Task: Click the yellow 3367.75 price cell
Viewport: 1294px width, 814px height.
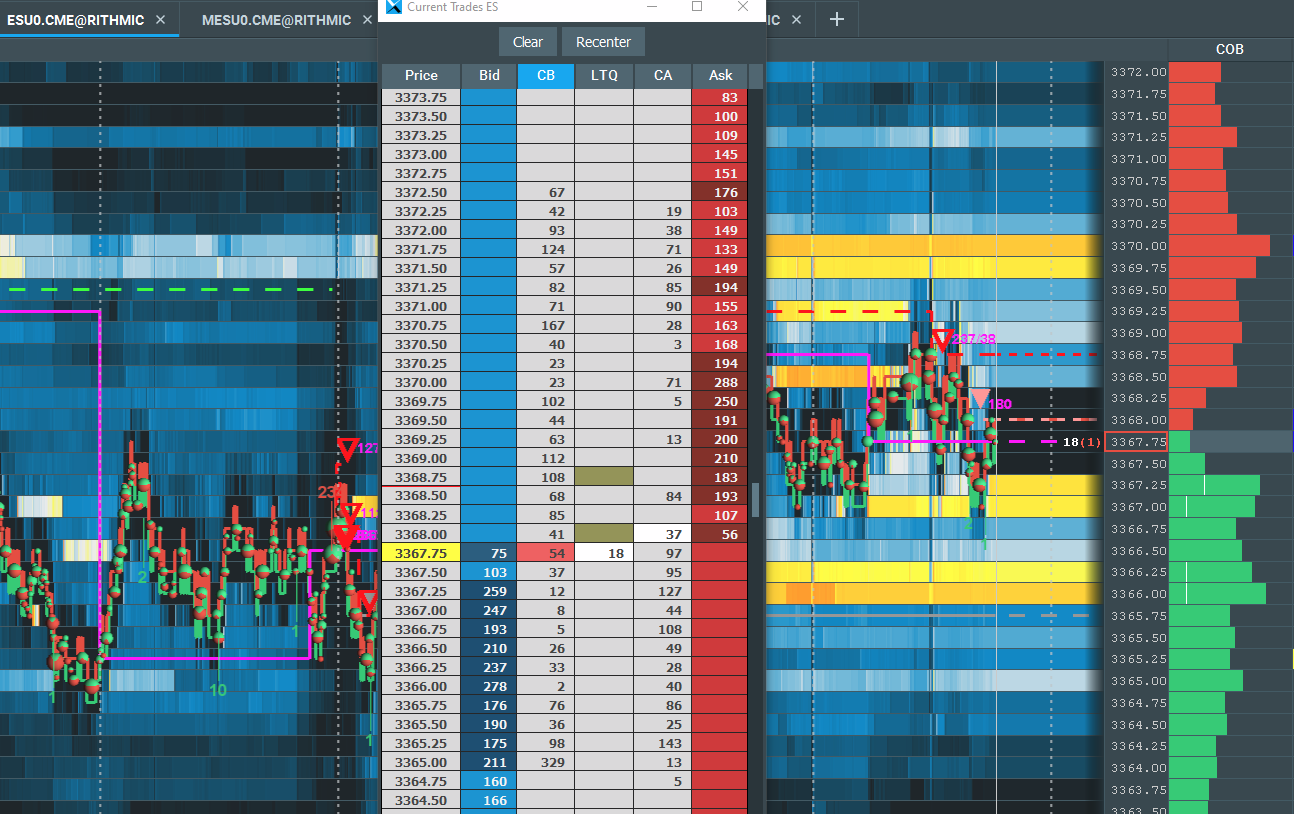Action: 421,553
